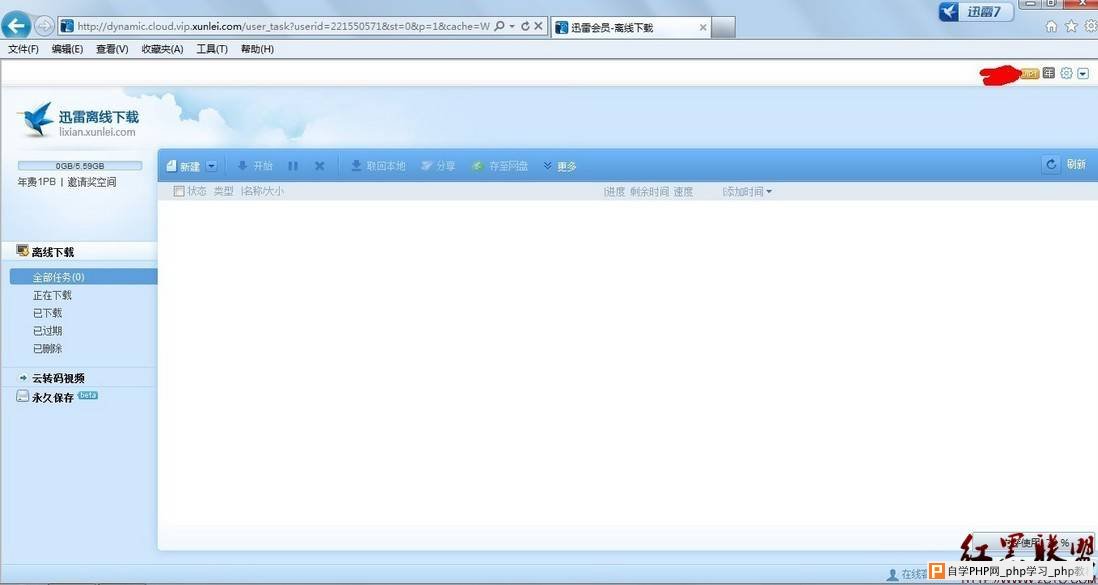1098x585 pixels.
Task: Select 已过期 in sidebar
Action: click(x=47, y=331)
